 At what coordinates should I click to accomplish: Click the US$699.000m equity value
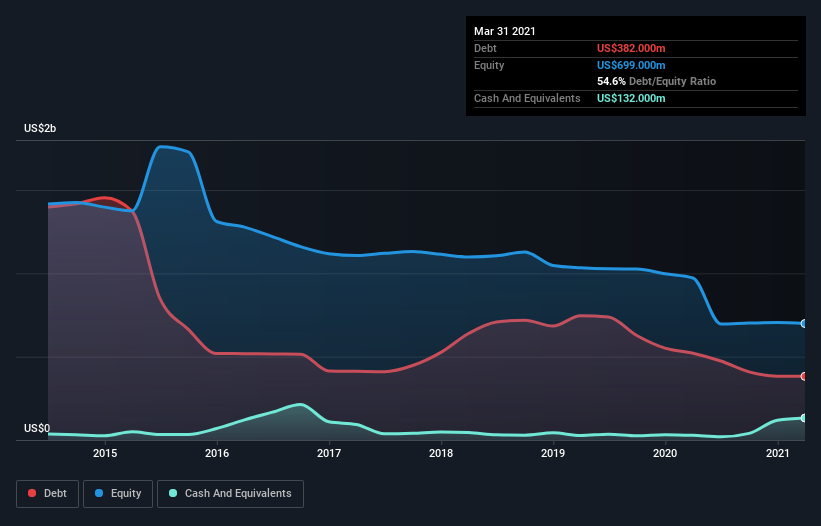(631, 65)
